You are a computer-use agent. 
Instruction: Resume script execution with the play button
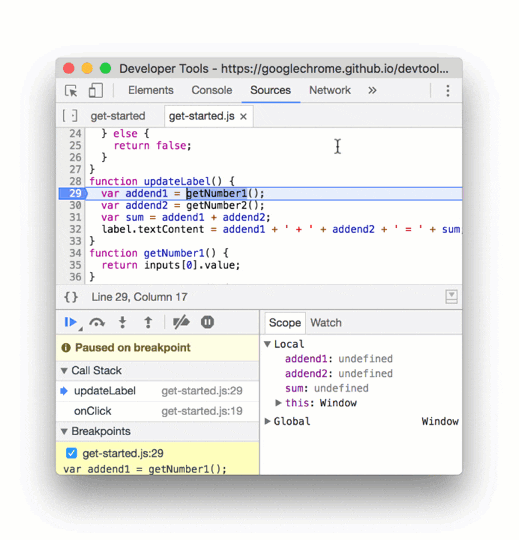[71, 322]
